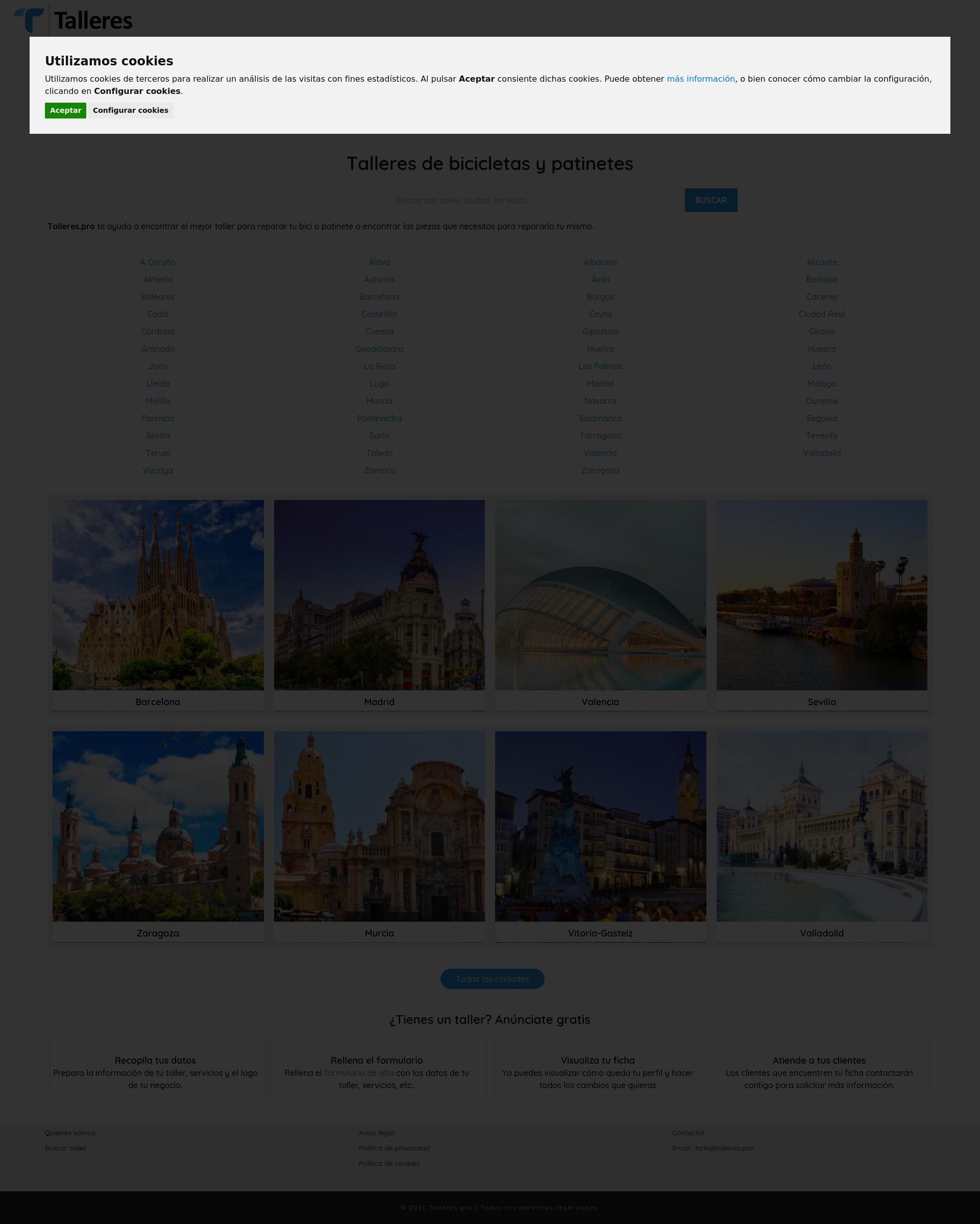Open the Toledo link
The image size is (980, 1224).
click(x=379, y=453)
